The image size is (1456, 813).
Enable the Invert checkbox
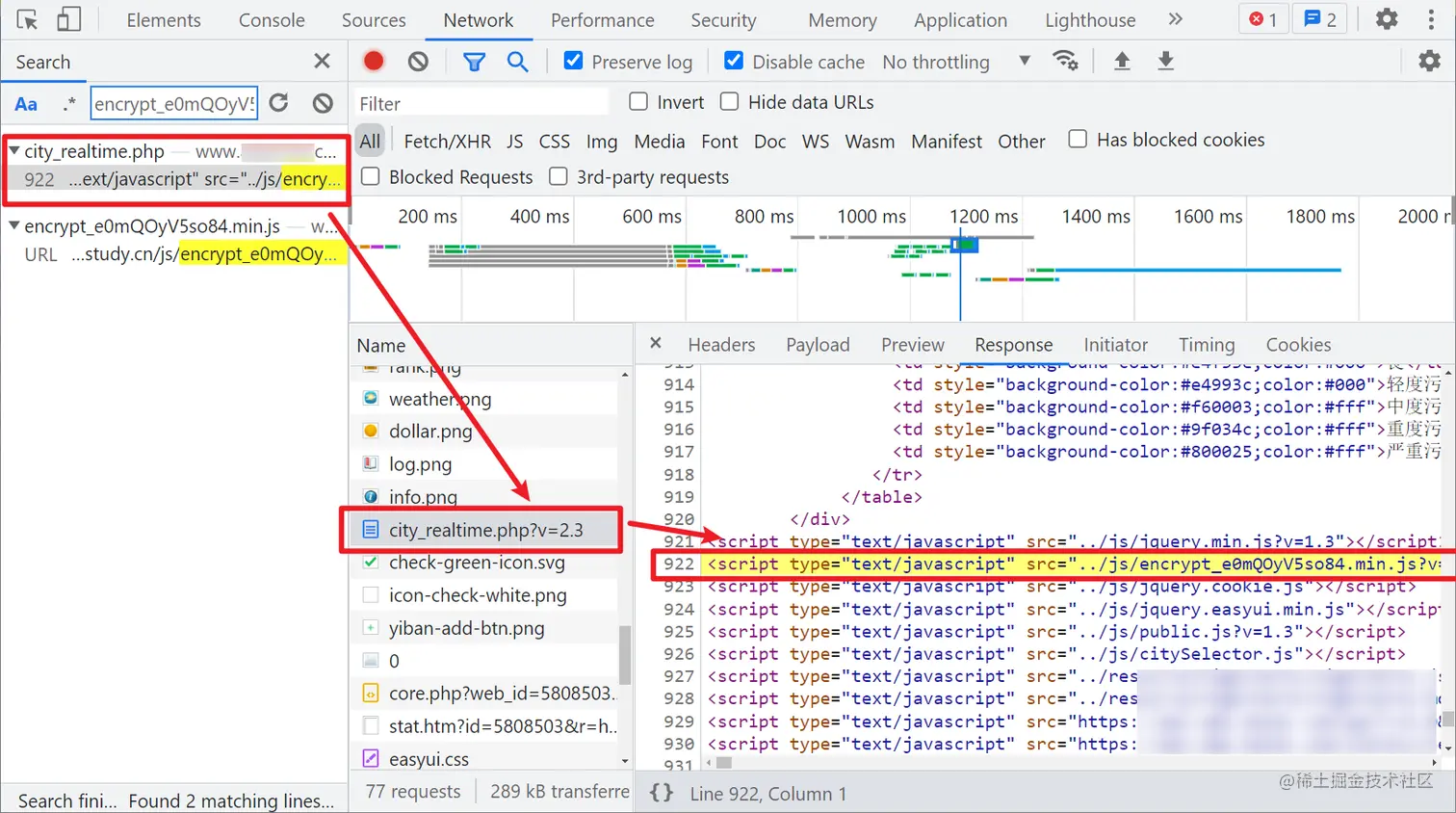coord(638,101)
